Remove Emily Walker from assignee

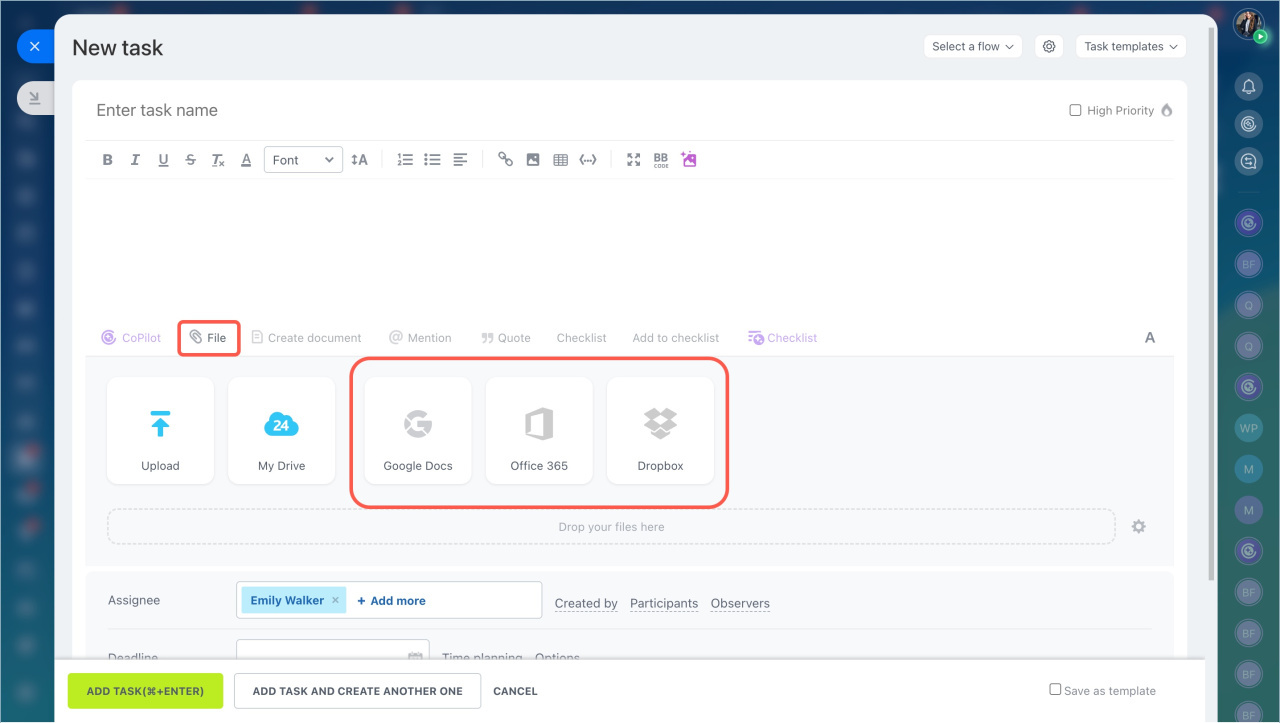coord(335,601)
